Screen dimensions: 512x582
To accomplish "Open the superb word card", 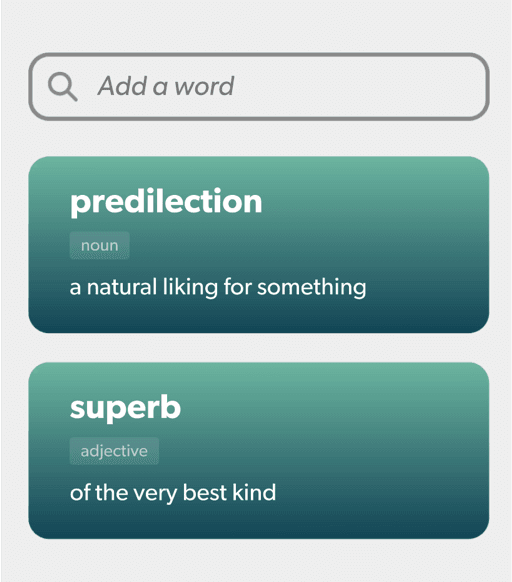I will point(259,451).
